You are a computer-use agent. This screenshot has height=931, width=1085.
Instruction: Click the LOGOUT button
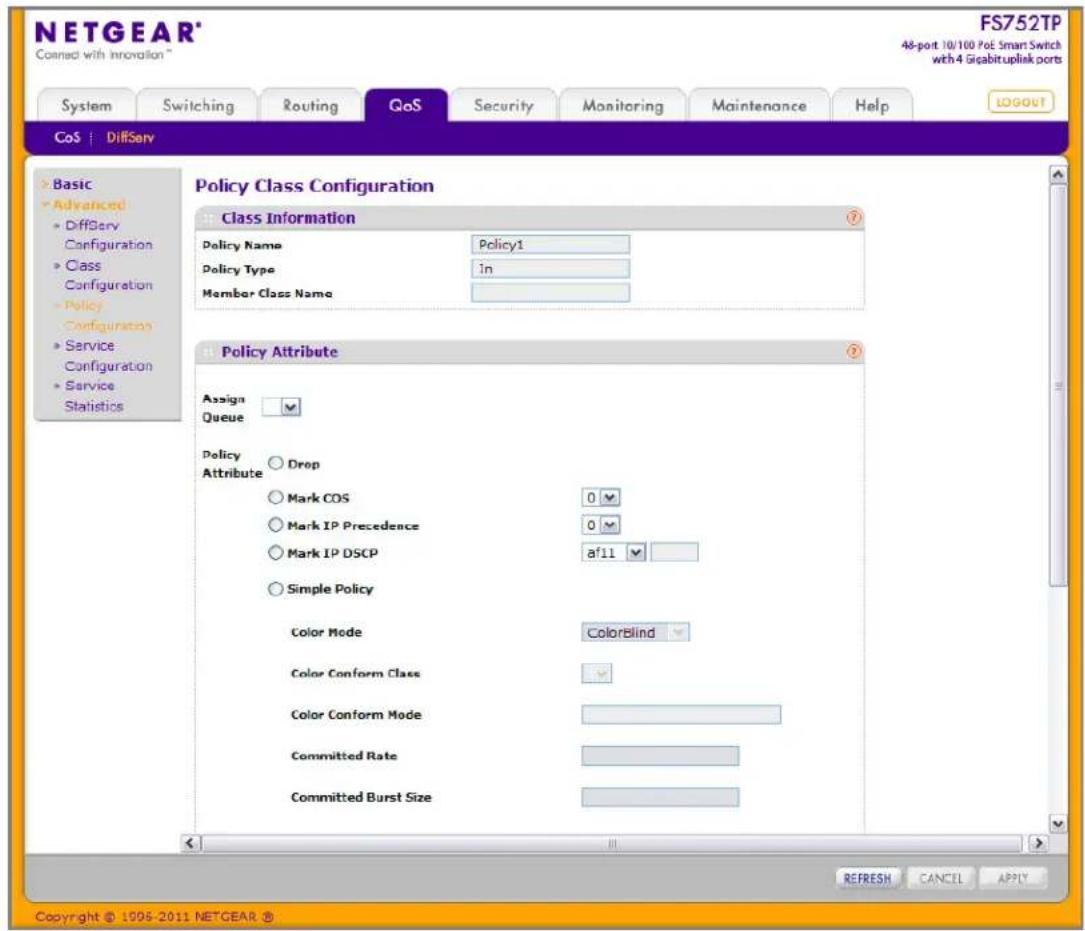[x=1021, y=102]
